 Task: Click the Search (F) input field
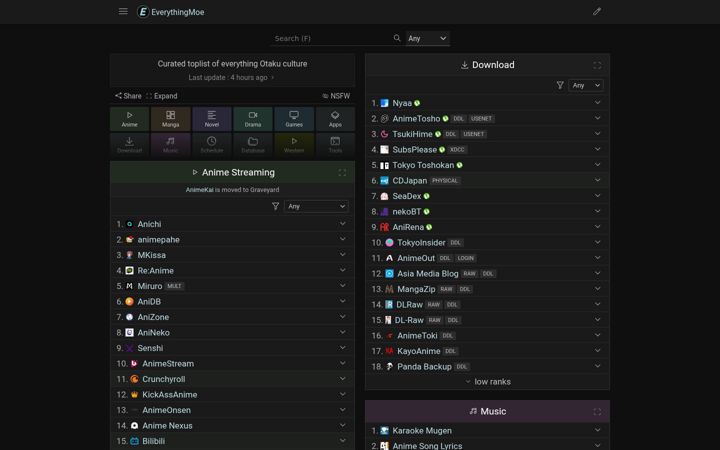coord(332,38)
